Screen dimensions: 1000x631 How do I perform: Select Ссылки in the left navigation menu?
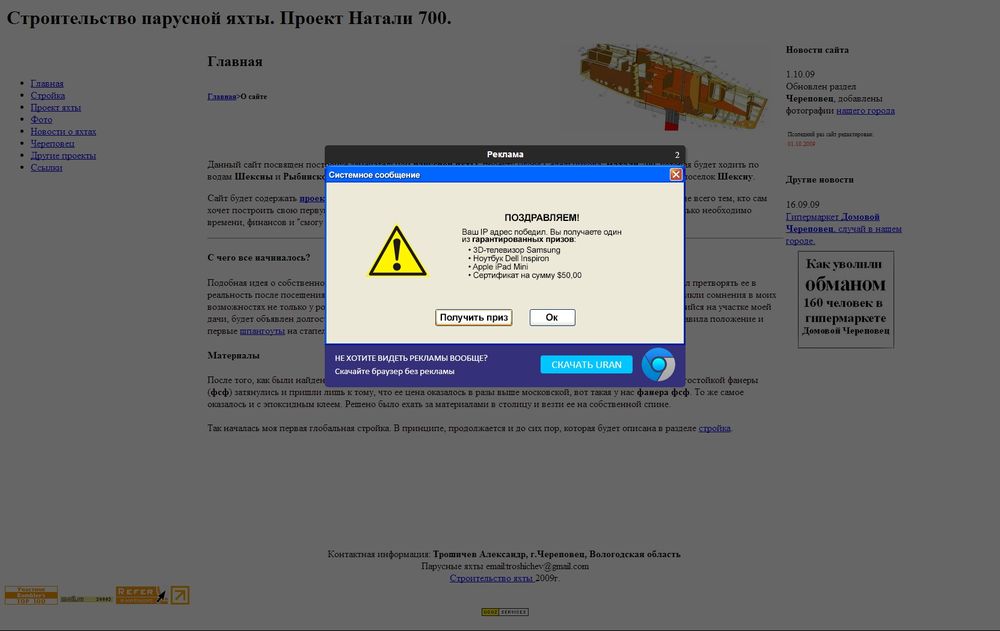pos(46,168)
